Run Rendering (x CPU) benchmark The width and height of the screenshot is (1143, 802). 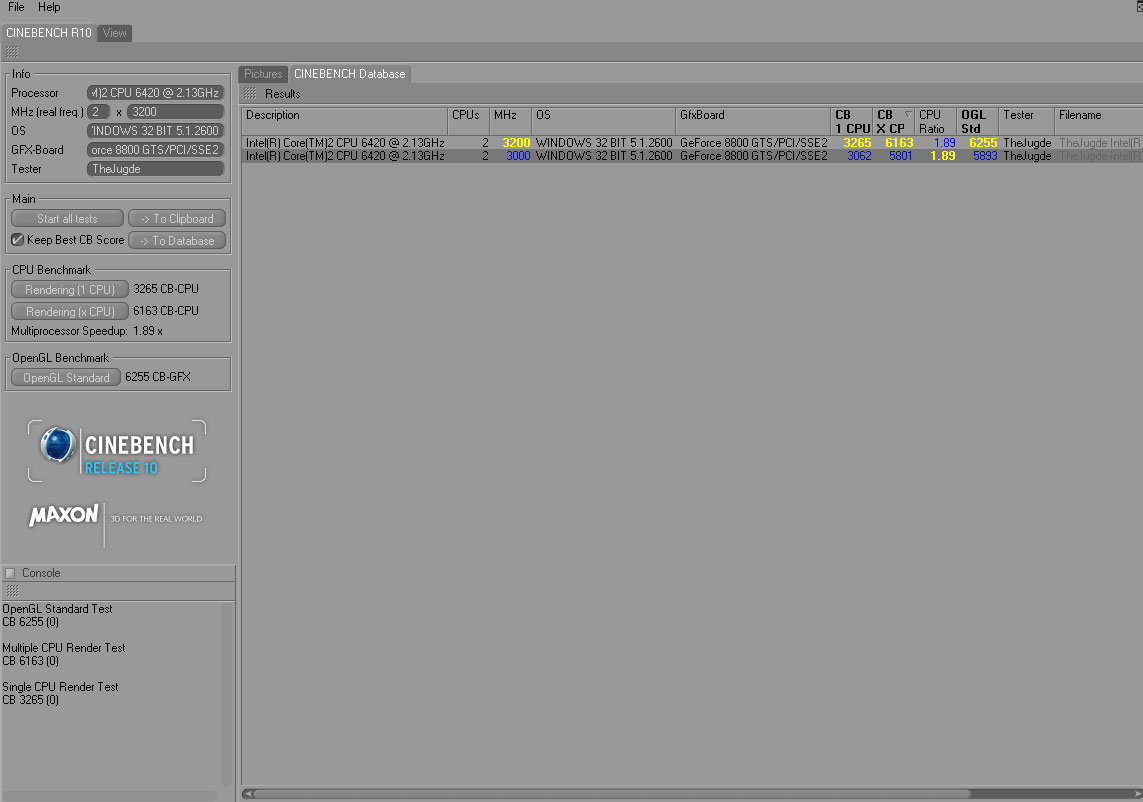(x=70, y=311)
